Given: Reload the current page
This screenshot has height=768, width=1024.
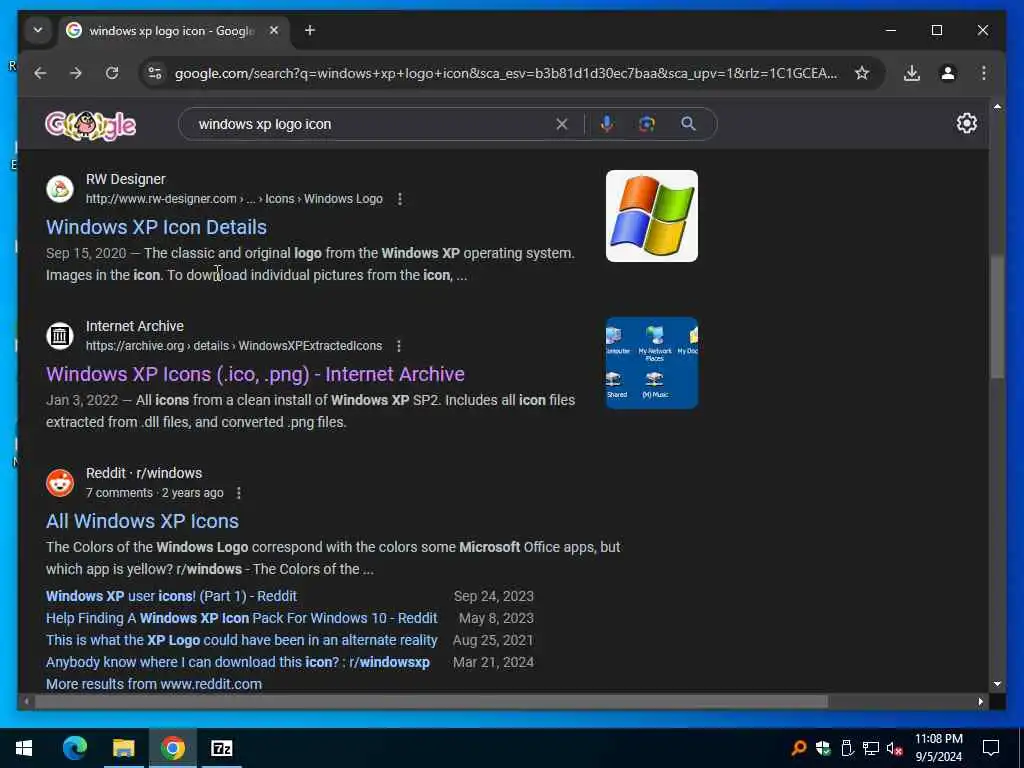Looking at the screenshot, I should pyautogui.click(x=112, y=73).
